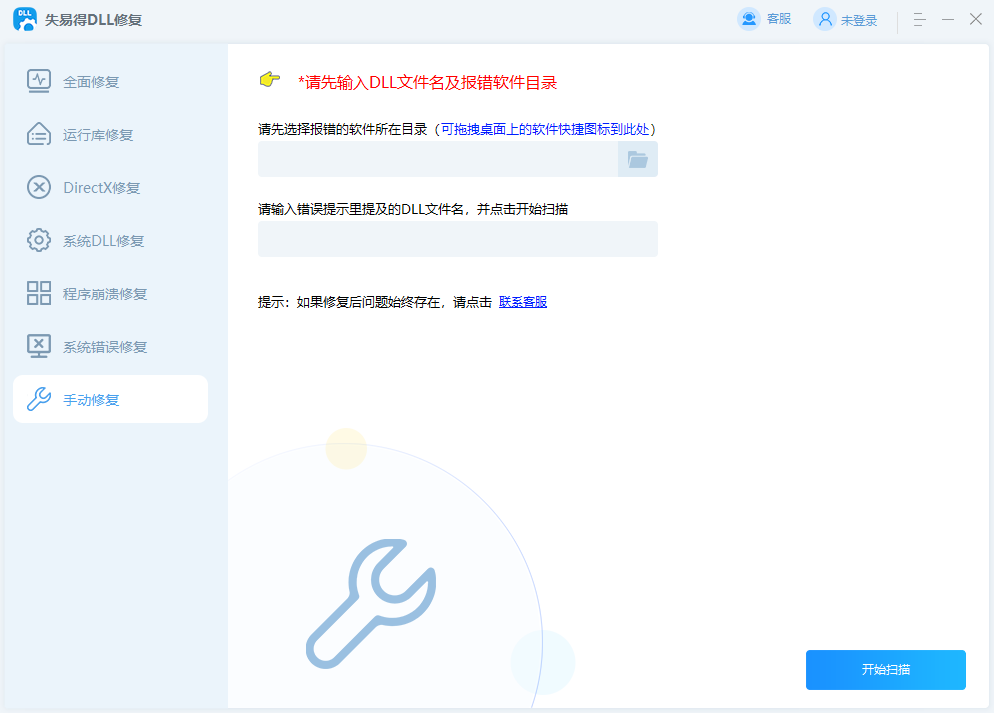Select 程序崩溃修复 in sidebar
Screen dimensions: 994x713
[105, 294]
